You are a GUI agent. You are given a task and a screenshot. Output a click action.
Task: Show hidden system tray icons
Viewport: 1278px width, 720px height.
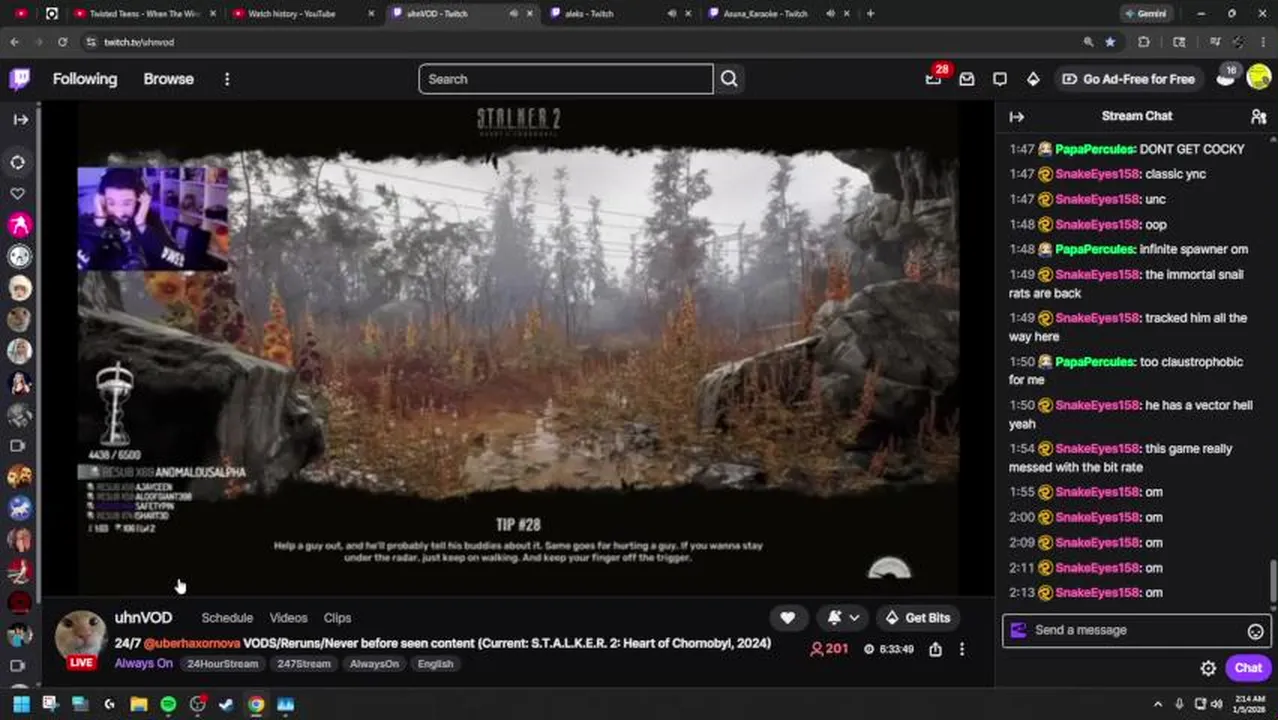1158,704
